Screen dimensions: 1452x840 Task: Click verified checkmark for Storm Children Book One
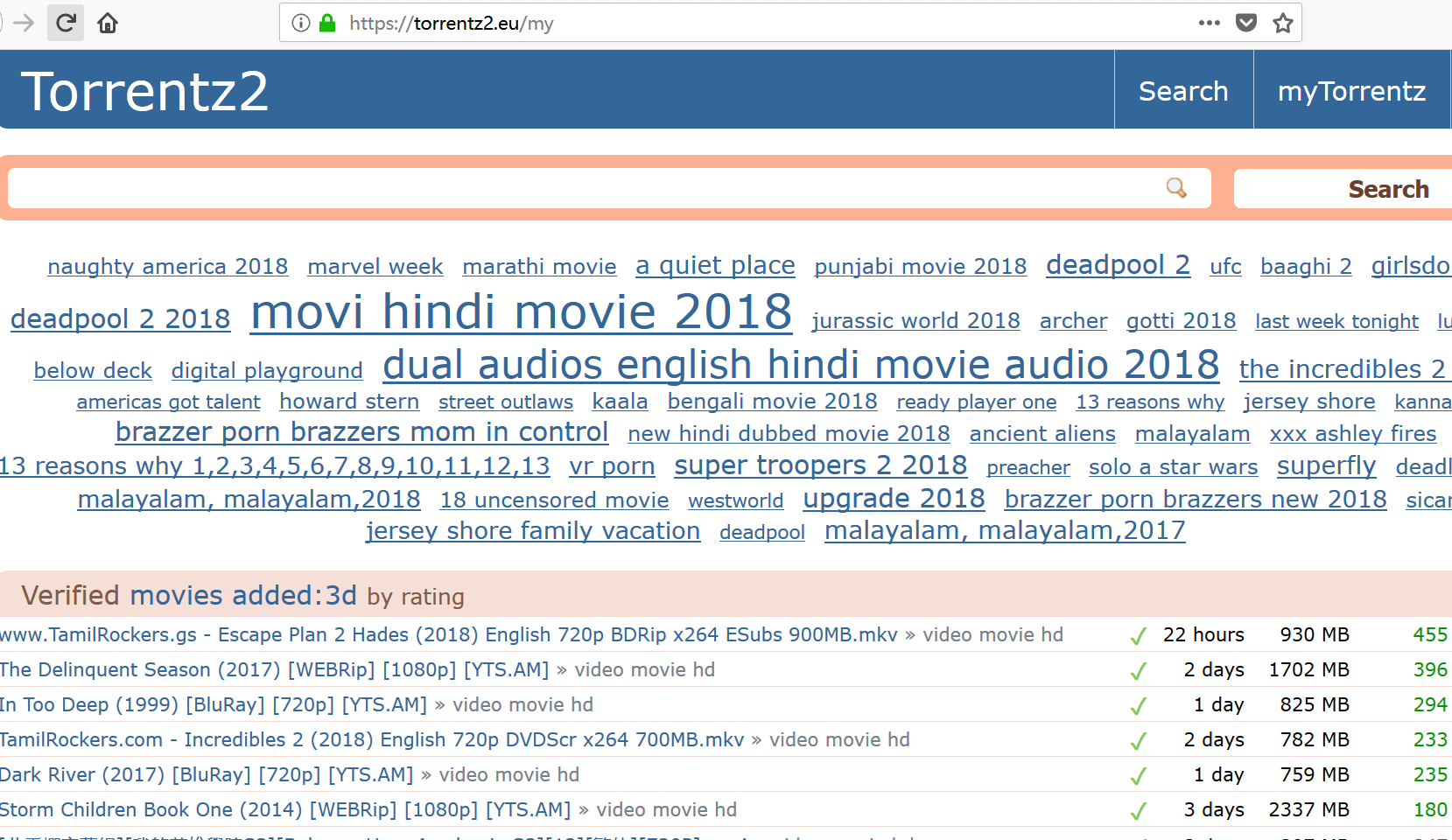pyautogui.click(x=1138, y=811)
